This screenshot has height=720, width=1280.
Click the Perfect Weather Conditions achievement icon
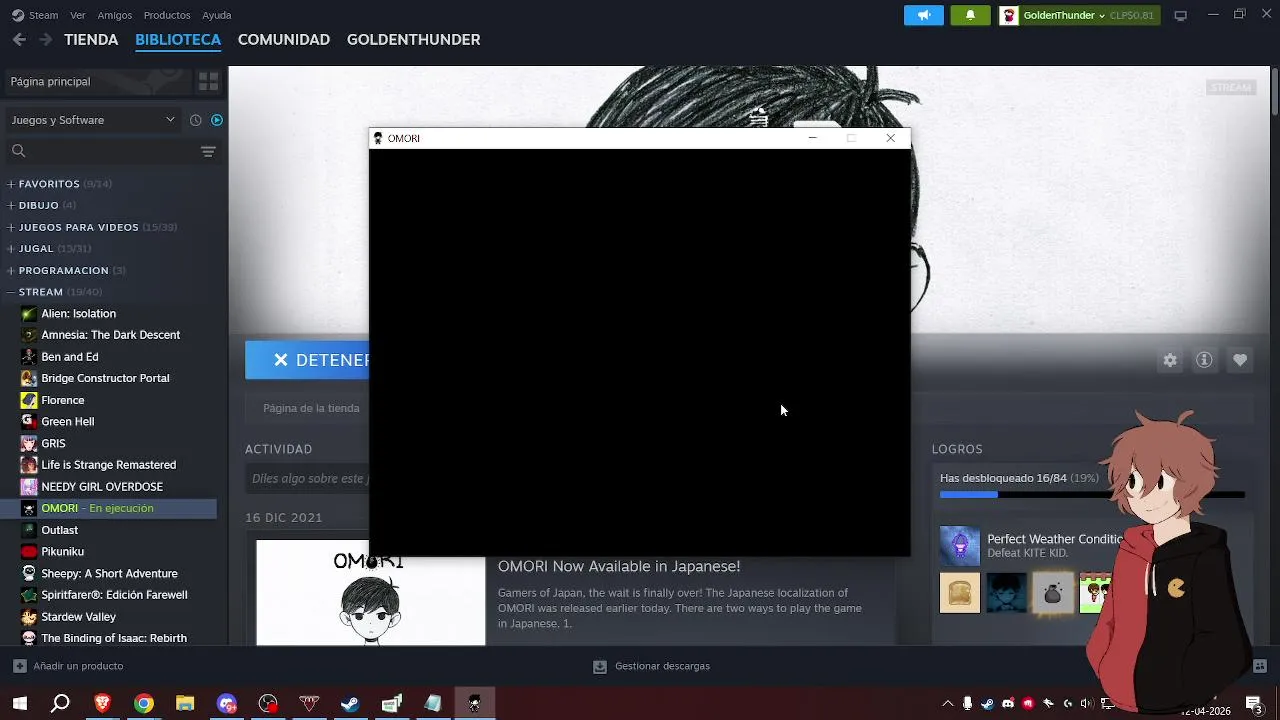960,546
